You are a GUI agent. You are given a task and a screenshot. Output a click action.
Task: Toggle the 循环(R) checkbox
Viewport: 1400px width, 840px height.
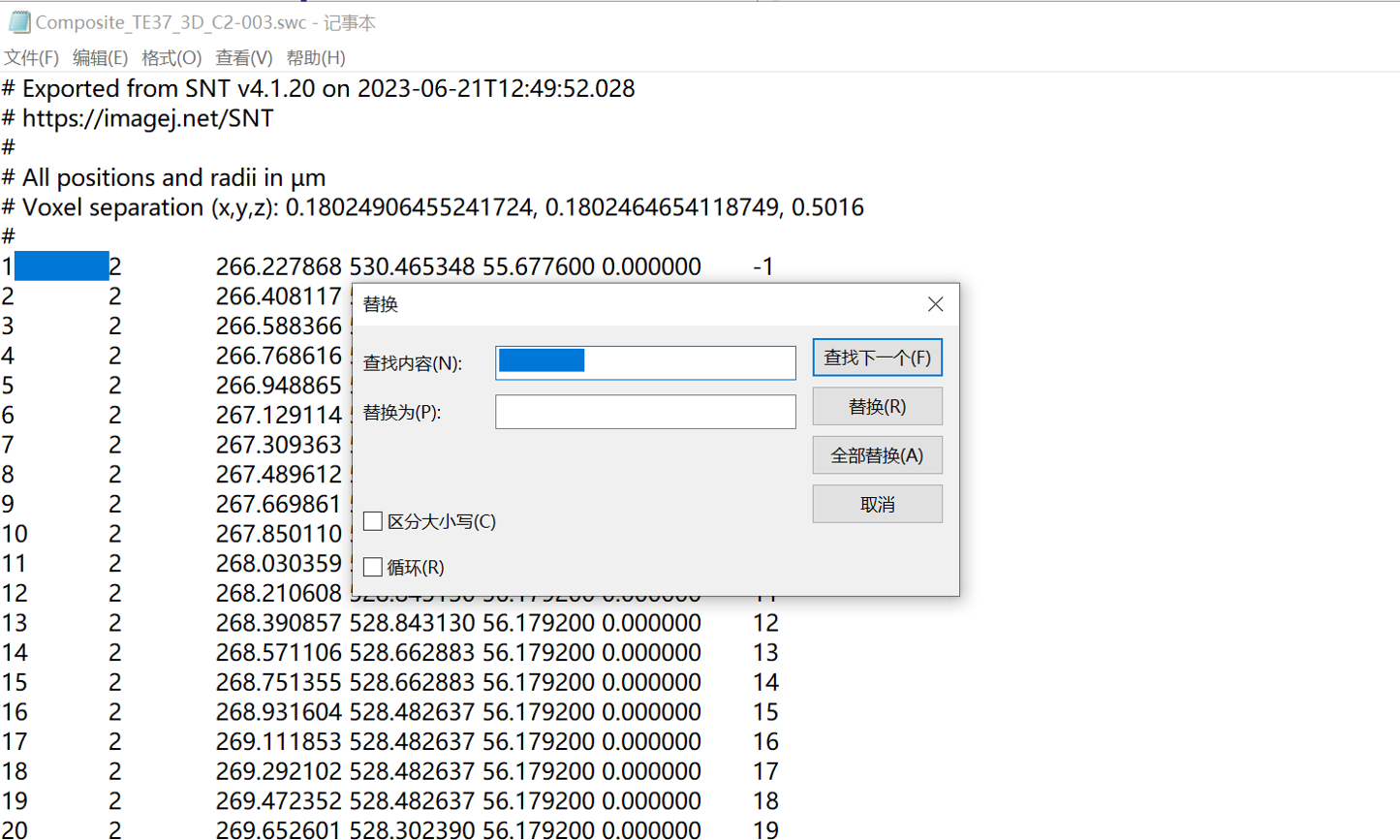pyautogui.click(x=373, y=567)
